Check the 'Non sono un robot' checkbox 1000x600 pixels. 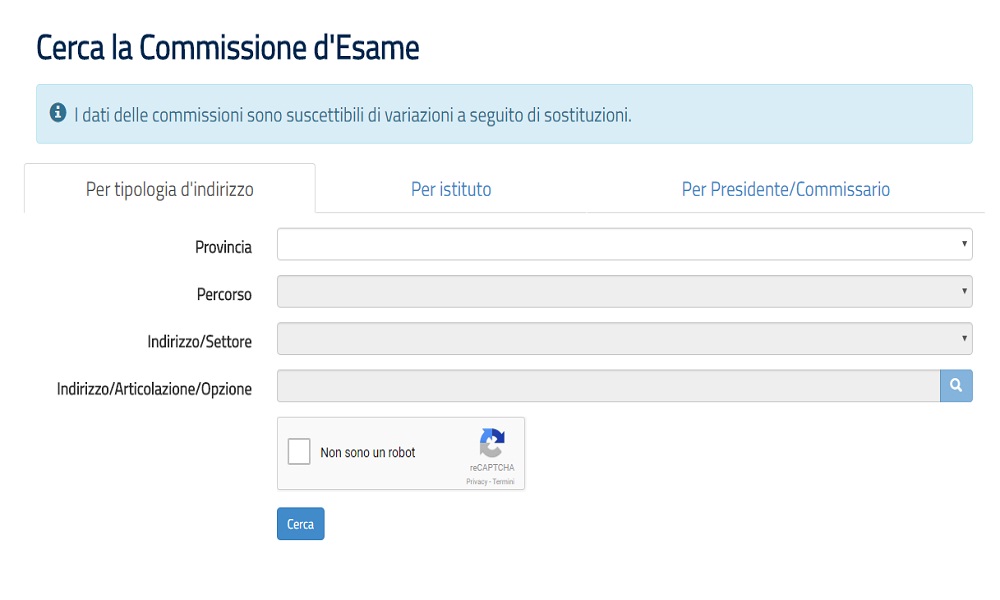click(298, 452)
